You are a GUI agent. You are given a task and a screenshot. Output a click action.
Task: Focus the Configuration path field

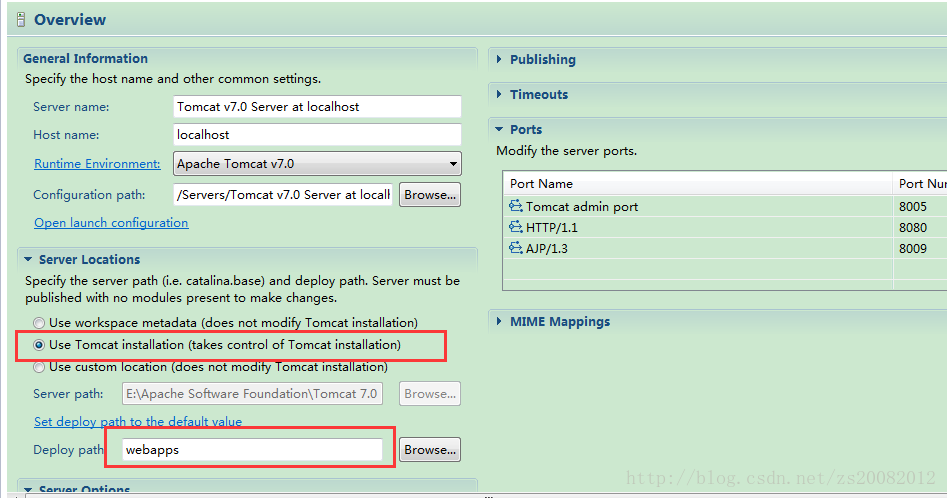coord(283,195)
